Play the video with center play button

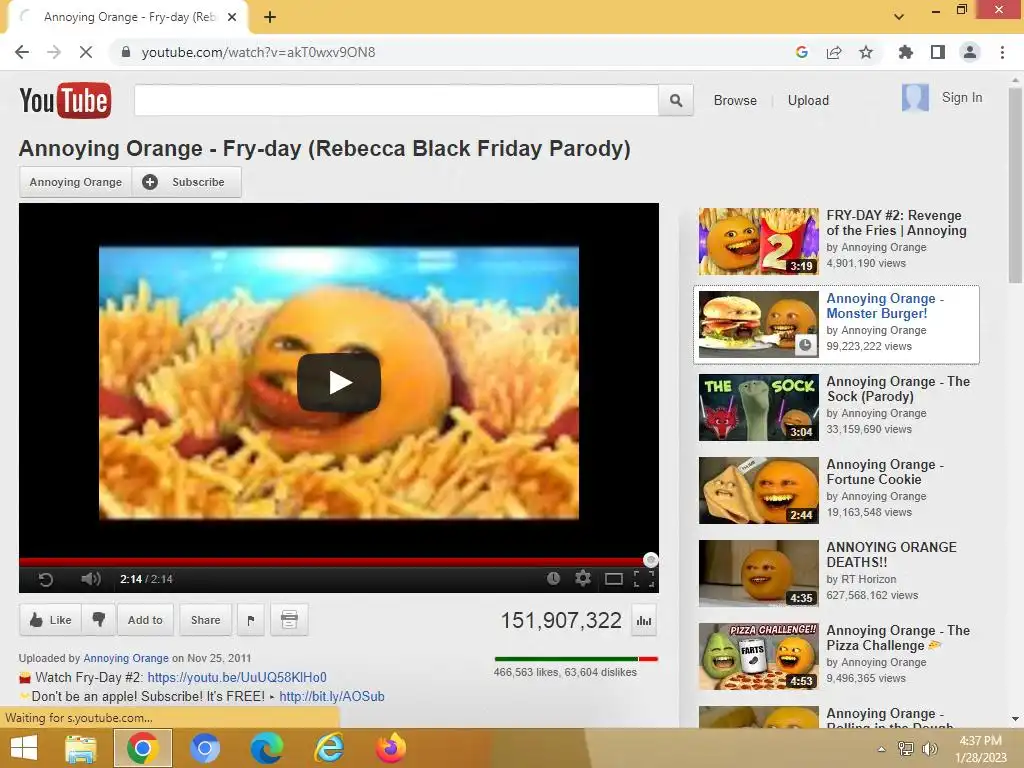coord(338,383)
